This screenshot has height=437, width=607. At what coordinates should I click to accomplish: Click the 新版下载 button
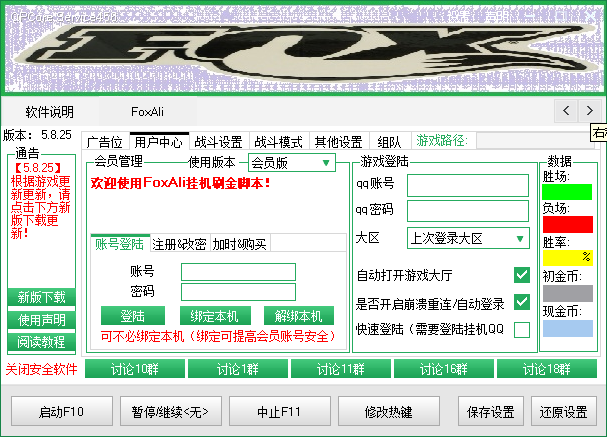(x=41, y=297)
